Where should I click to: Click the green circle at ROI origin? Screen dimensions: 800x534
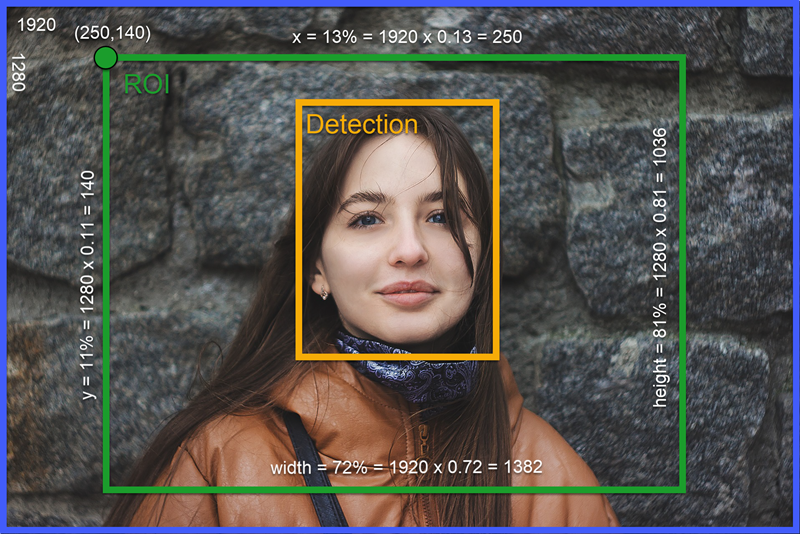point(105,58)
